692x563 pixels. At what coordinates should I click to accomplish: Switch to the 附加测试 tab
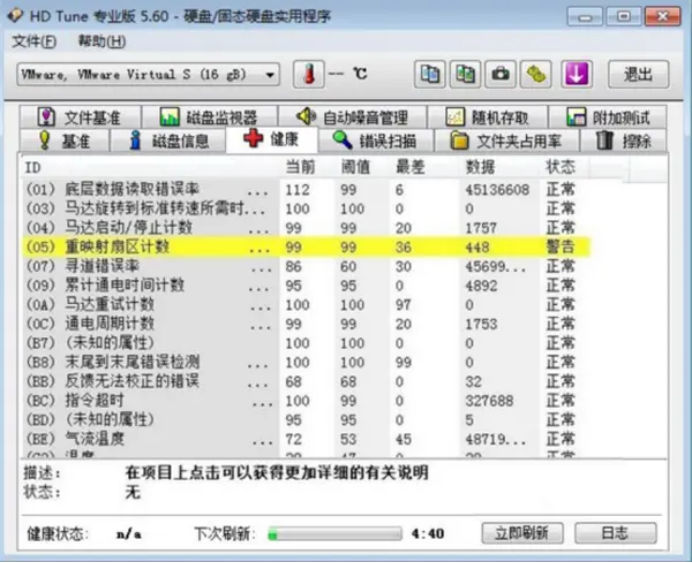click(x=608, y=117)
